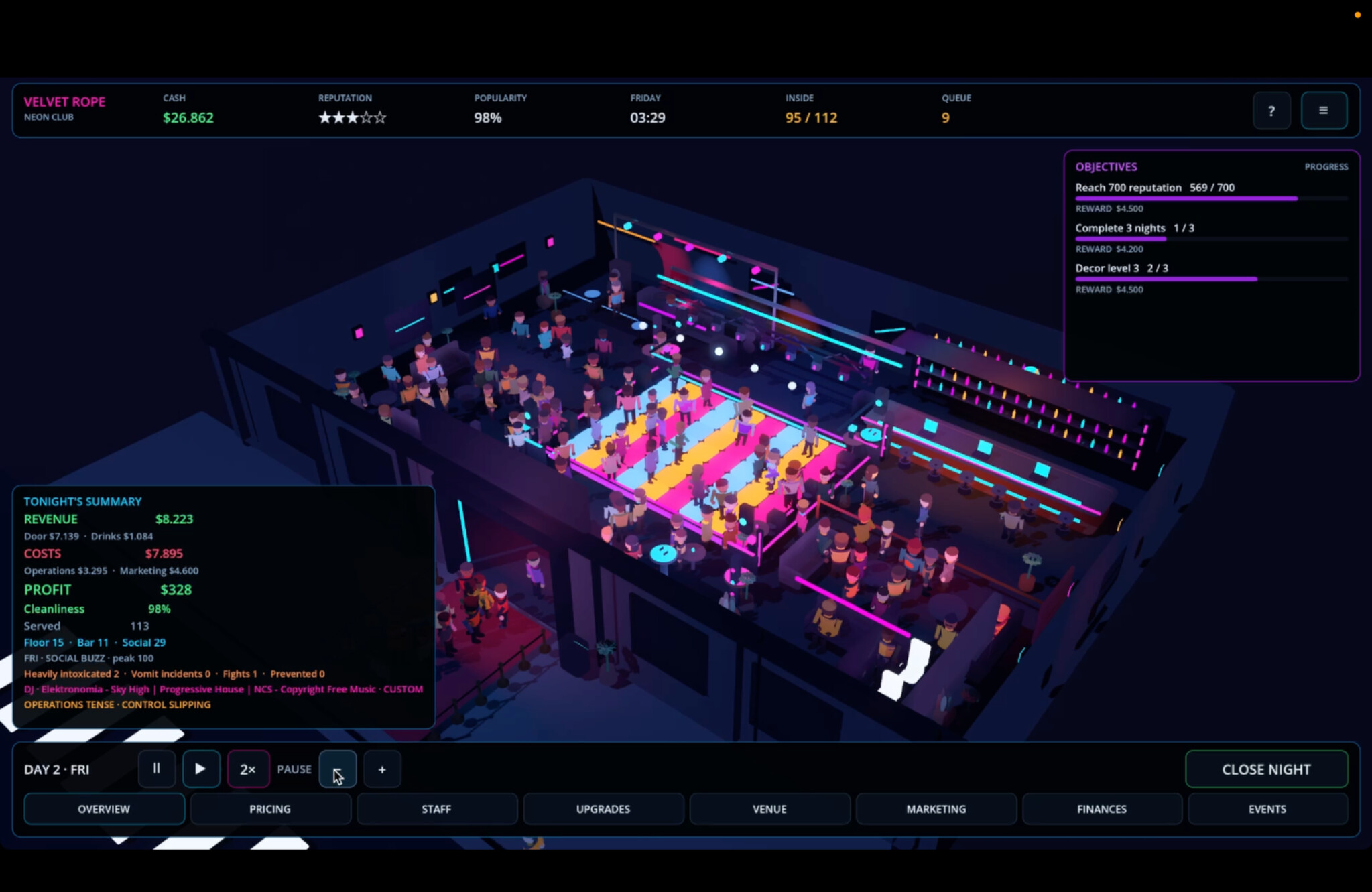
Task: Toggle 2× speed mode
Action: tap(248, 769)
